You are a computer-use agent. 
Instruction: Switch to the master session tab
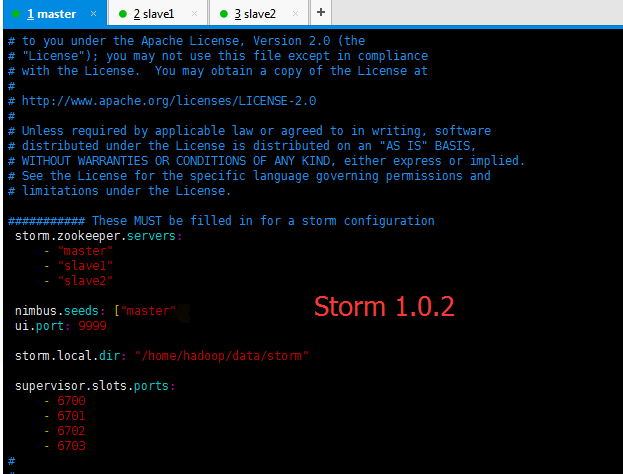pyautogui.click(x=55, y=14)
